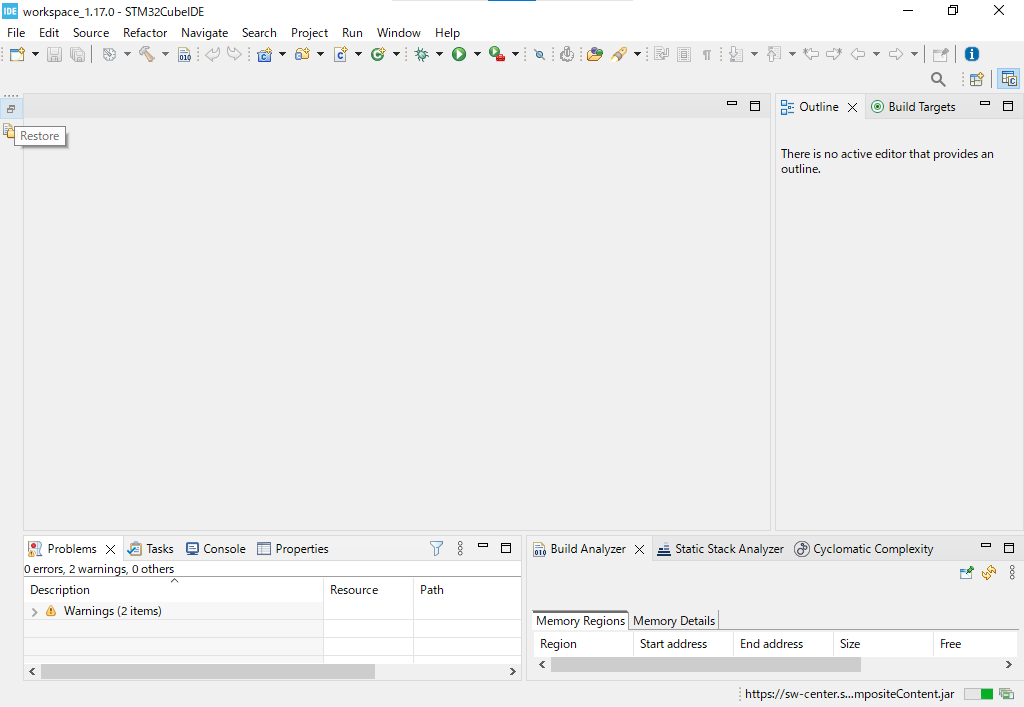Toggle Show Whitespace Characters pilcrow icon

pyautogui.click(x=707, y=54)
